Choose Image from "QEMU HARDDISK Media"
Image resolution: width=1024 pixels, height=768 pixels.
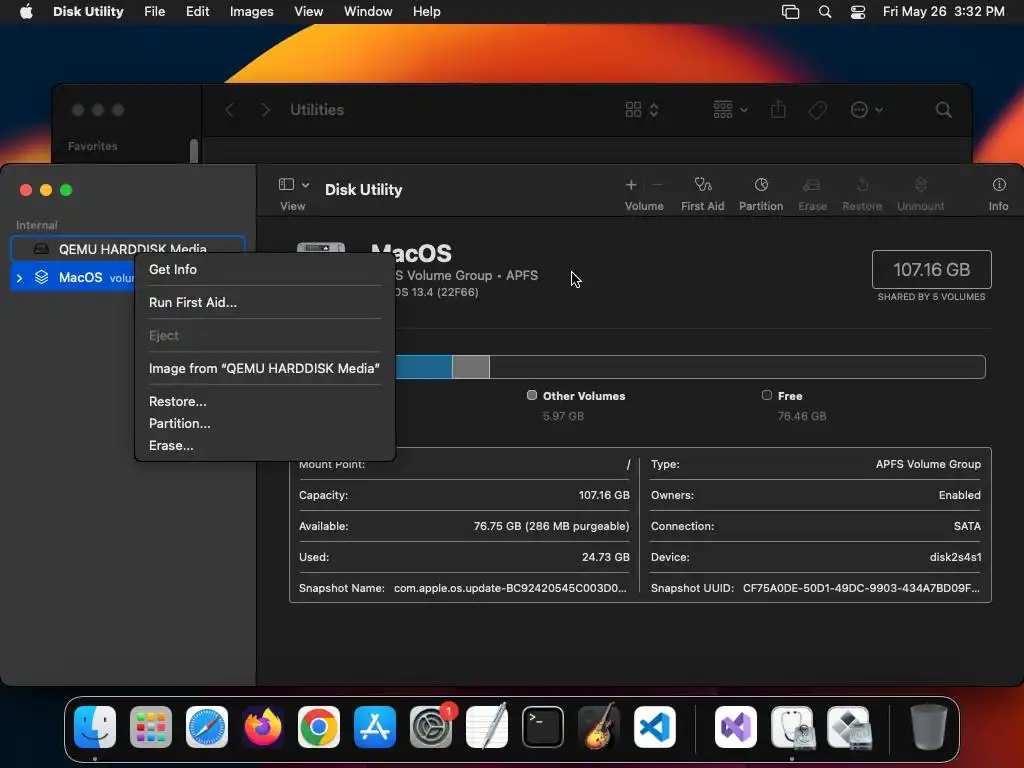point(264,368)
